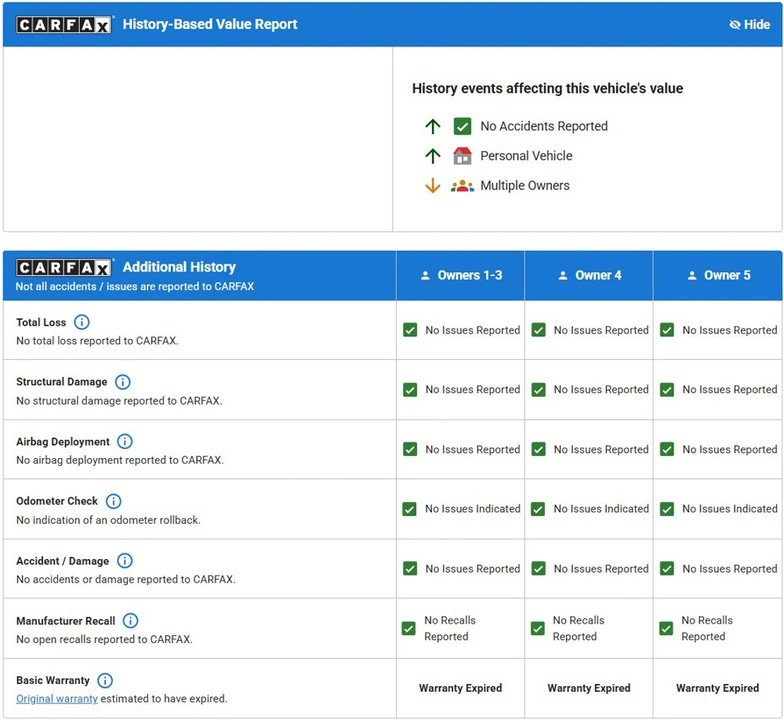The image size is (784, 720).
Task: Click 'History-Based Value Report' title
Action: (x=210, y=24)
